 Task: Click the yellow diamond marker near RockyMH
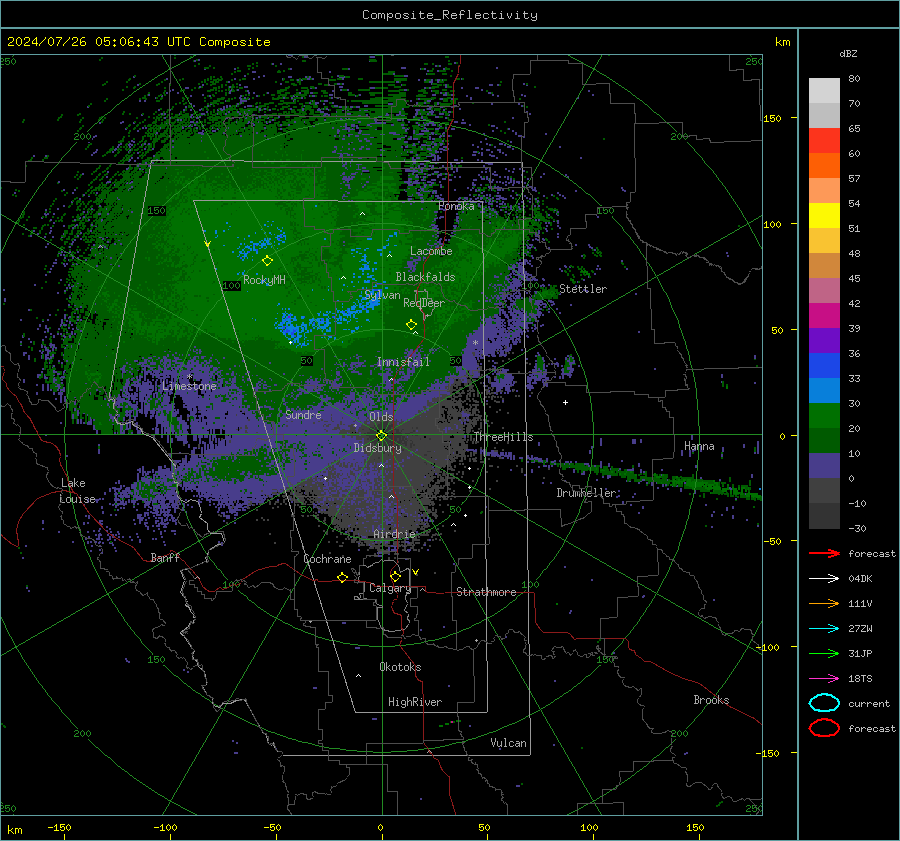tap(267, 261)
